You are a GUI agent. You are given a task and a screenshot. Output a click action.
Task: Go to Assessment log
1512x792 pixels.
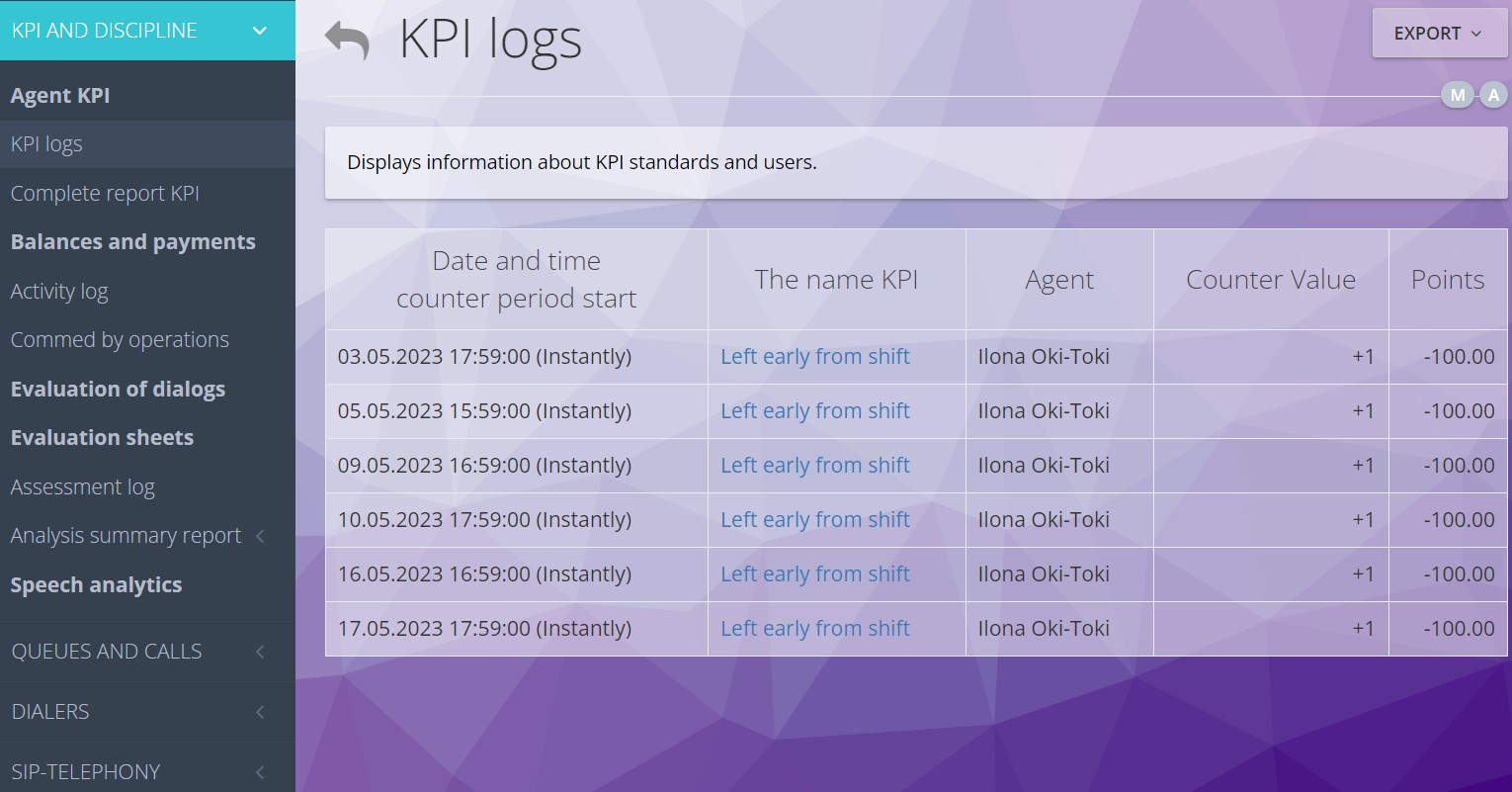coord(83,487)
